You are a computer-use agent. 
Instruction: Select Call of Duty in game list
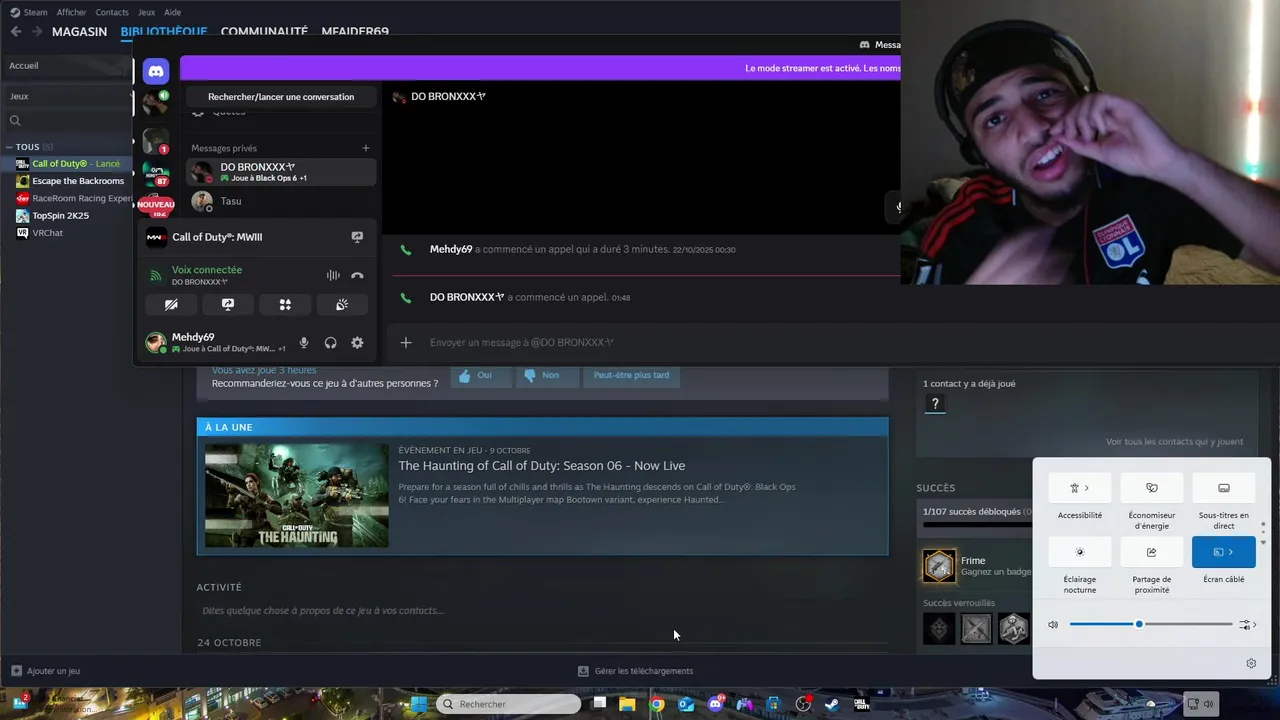(67, 164)
